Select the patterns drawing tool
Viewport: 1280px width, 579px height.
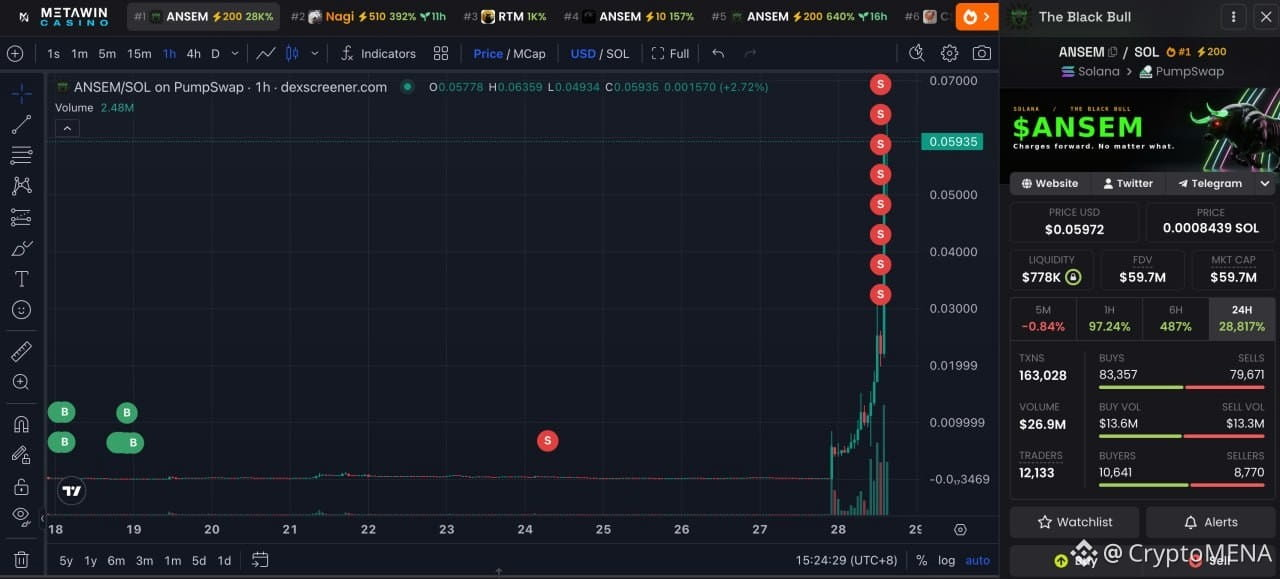tap(21, 186)
